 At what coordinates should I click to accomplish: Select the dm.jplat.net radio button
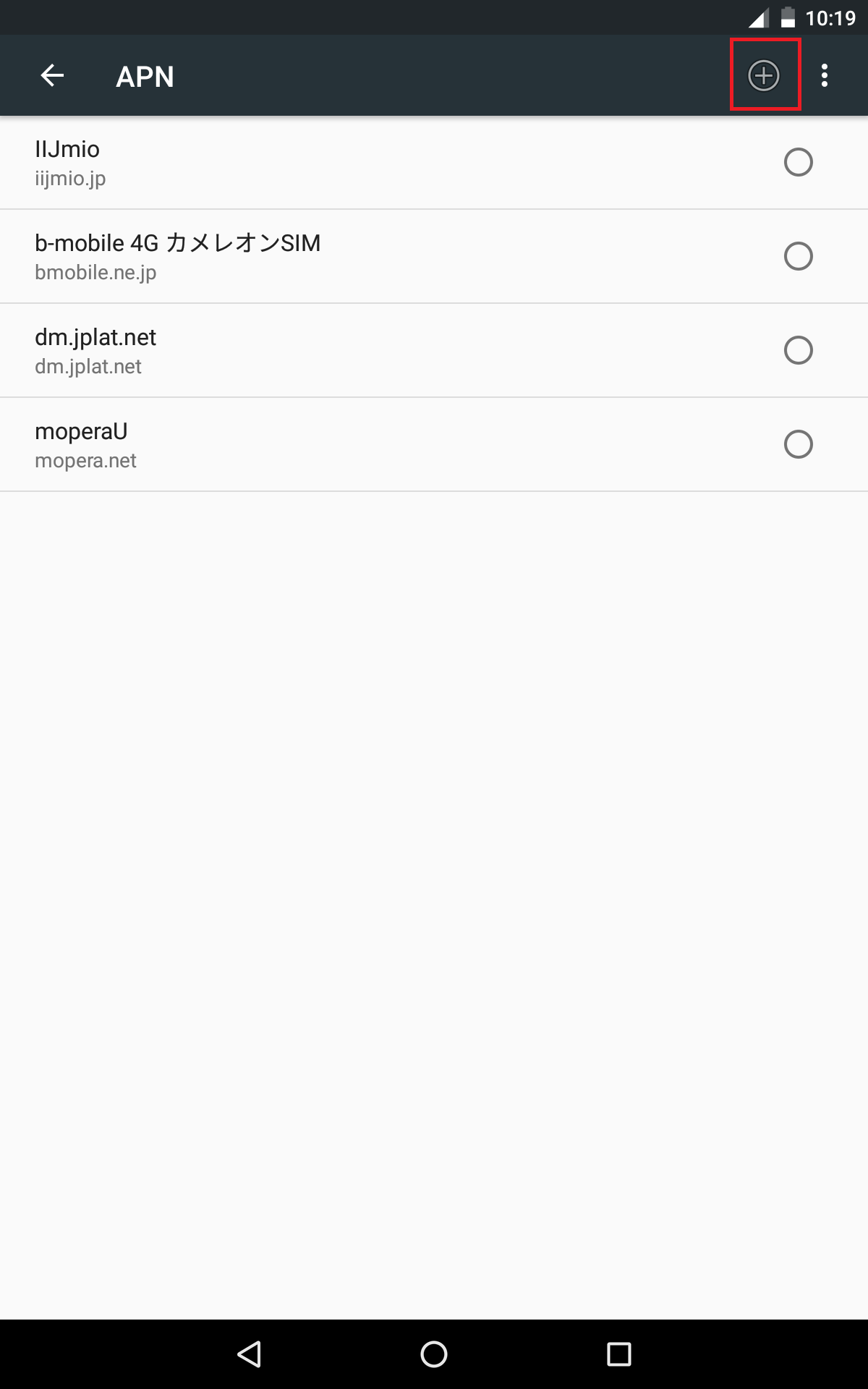point(798,350)
